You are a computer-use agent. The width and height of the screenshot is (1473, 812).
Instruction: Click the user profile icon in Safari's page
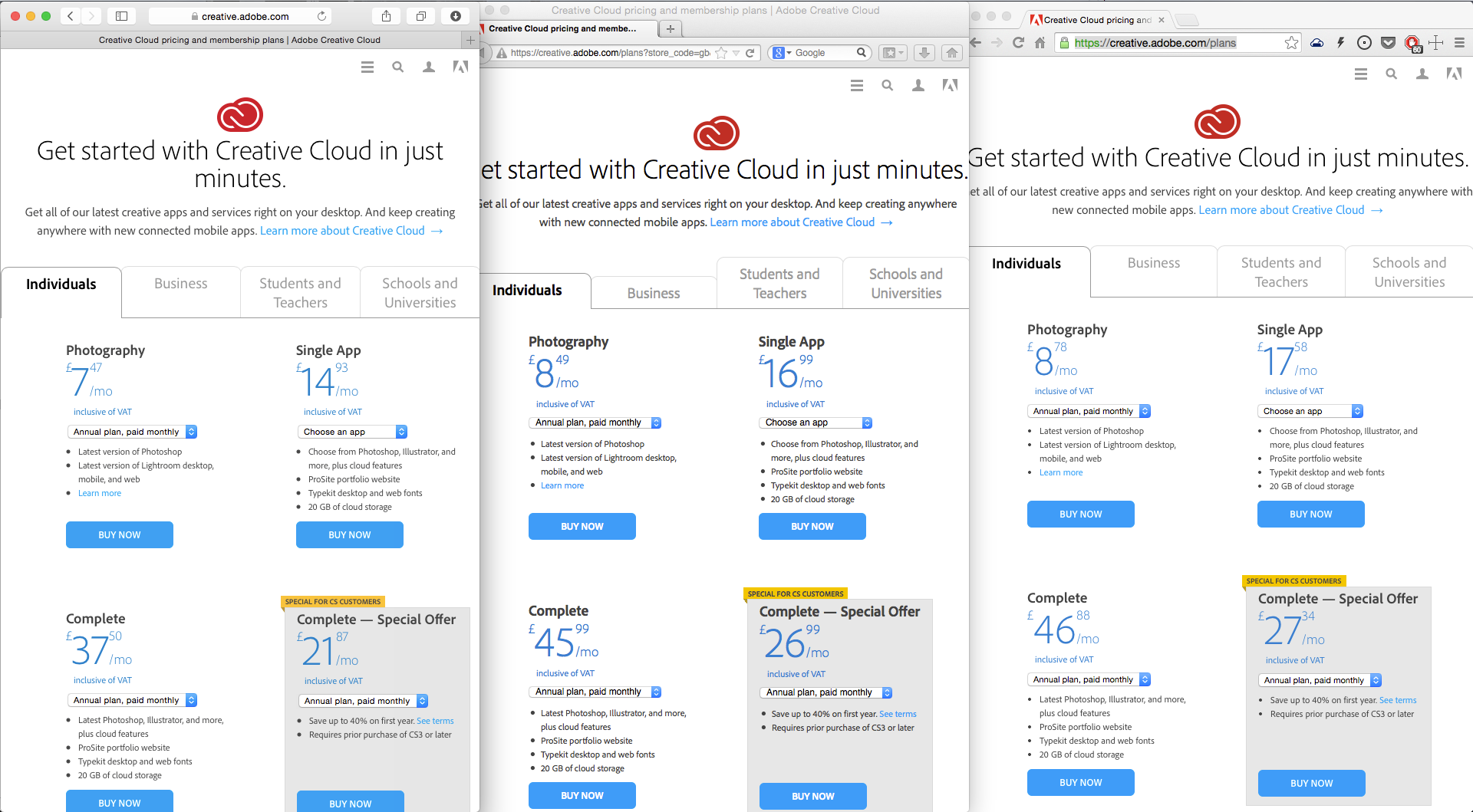(429, 67)
